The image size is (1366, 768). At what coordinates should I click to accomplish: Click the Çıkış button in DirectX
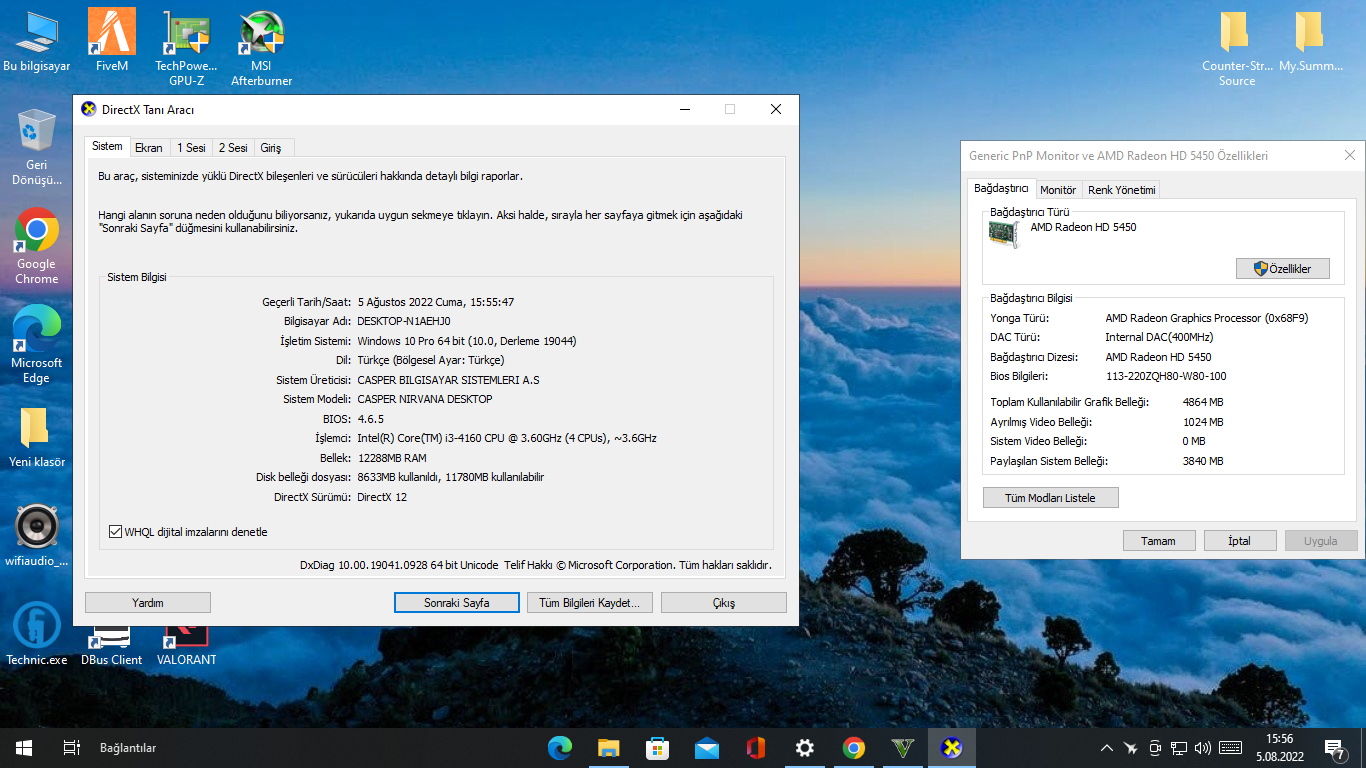724,603
